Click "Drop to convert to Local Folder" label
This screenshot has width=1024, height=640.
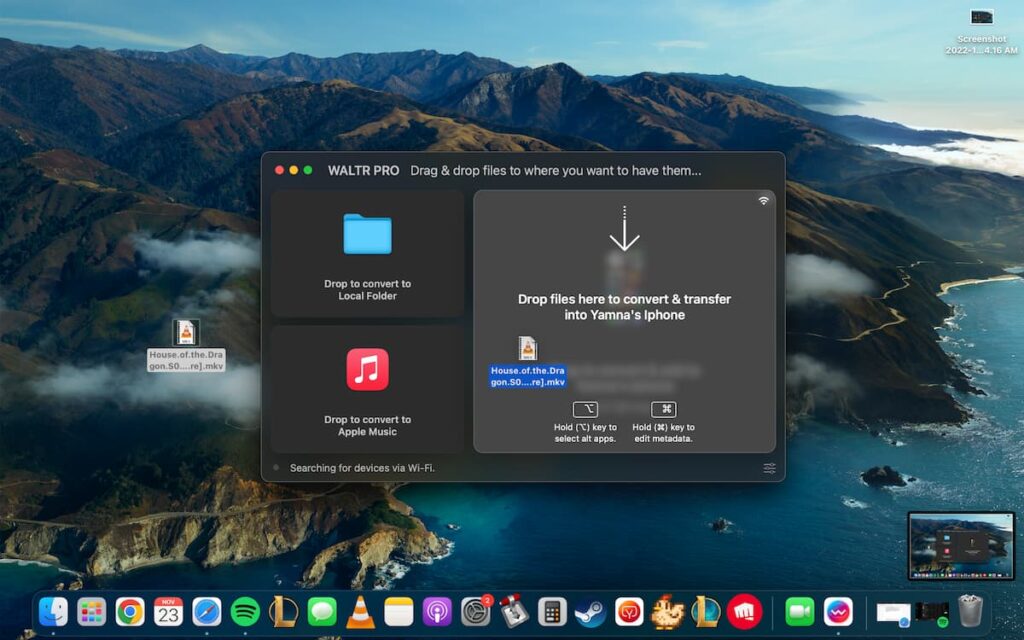[367, 290]
